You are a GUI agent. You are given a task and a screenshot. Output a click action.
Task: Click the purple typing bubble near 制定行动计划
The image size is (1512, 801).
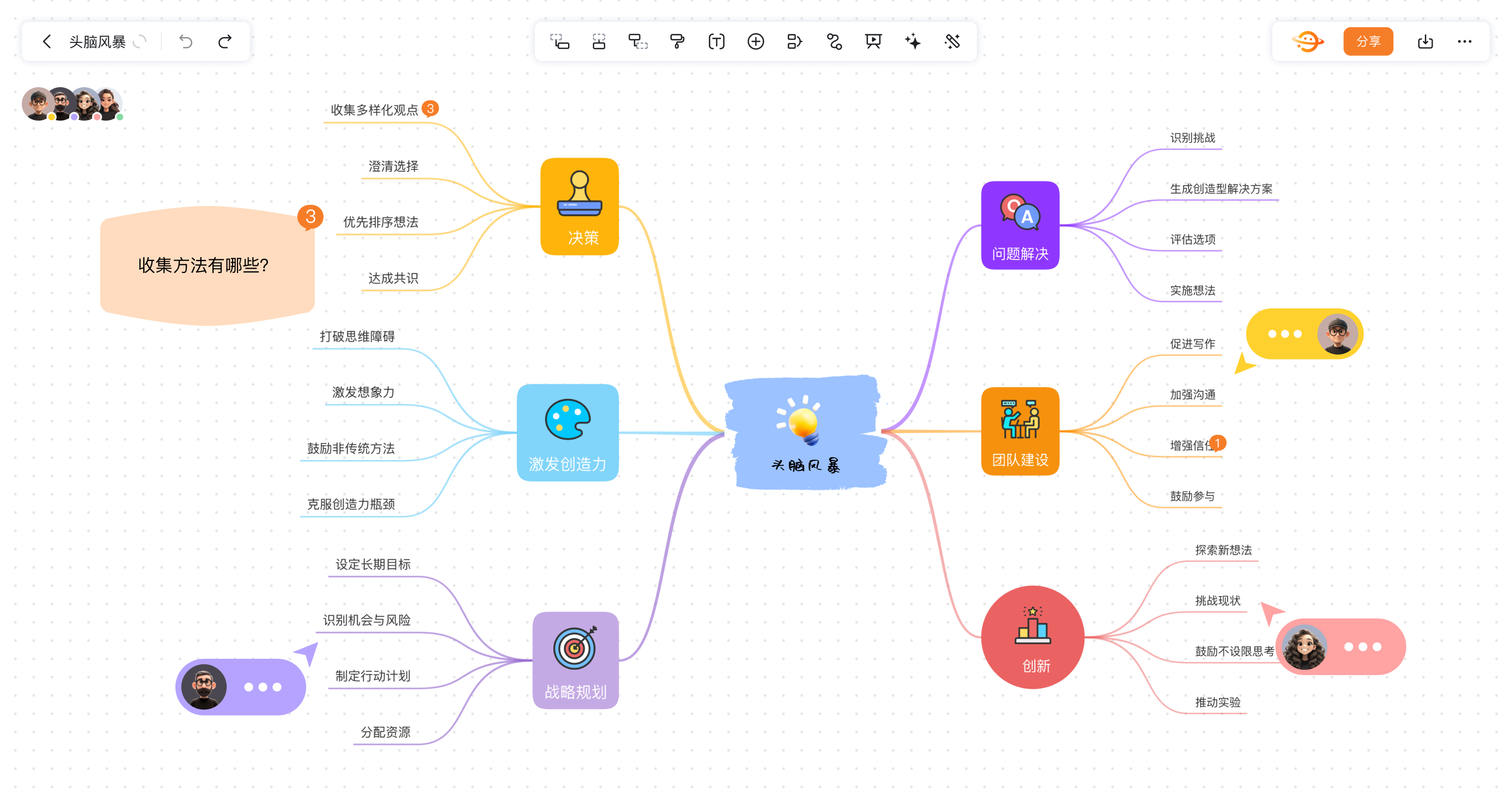(241, 687)
